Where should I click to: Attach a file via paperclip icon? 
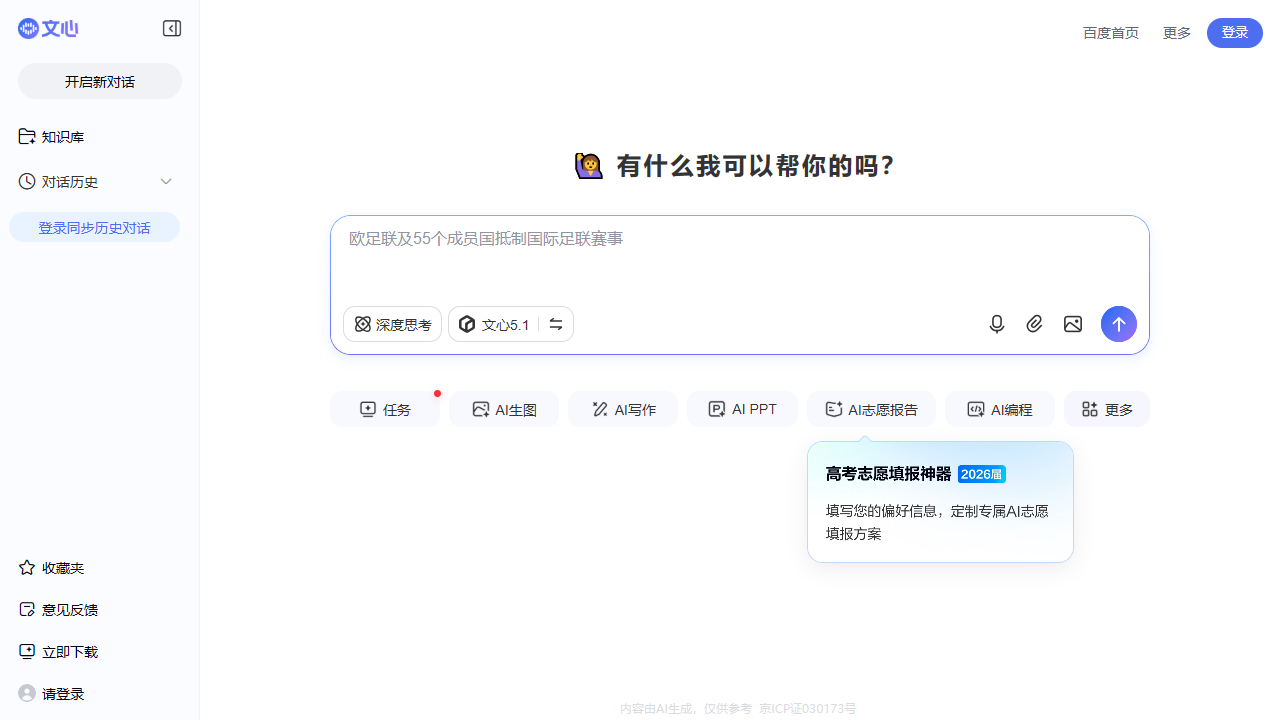tap(1034, 324)
